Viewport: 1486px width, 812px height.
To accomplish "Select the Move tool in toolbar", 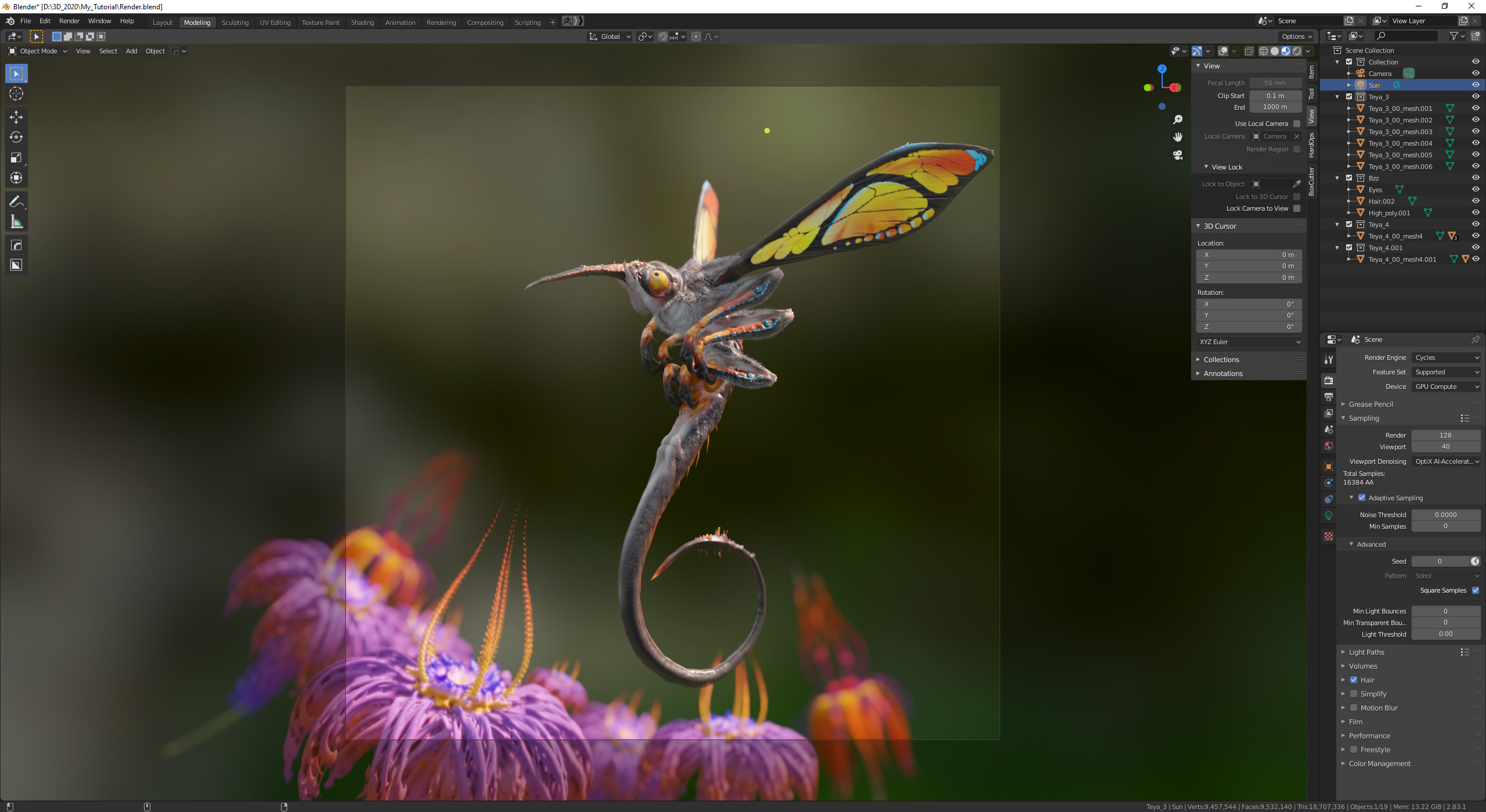I will click(16, 117).
